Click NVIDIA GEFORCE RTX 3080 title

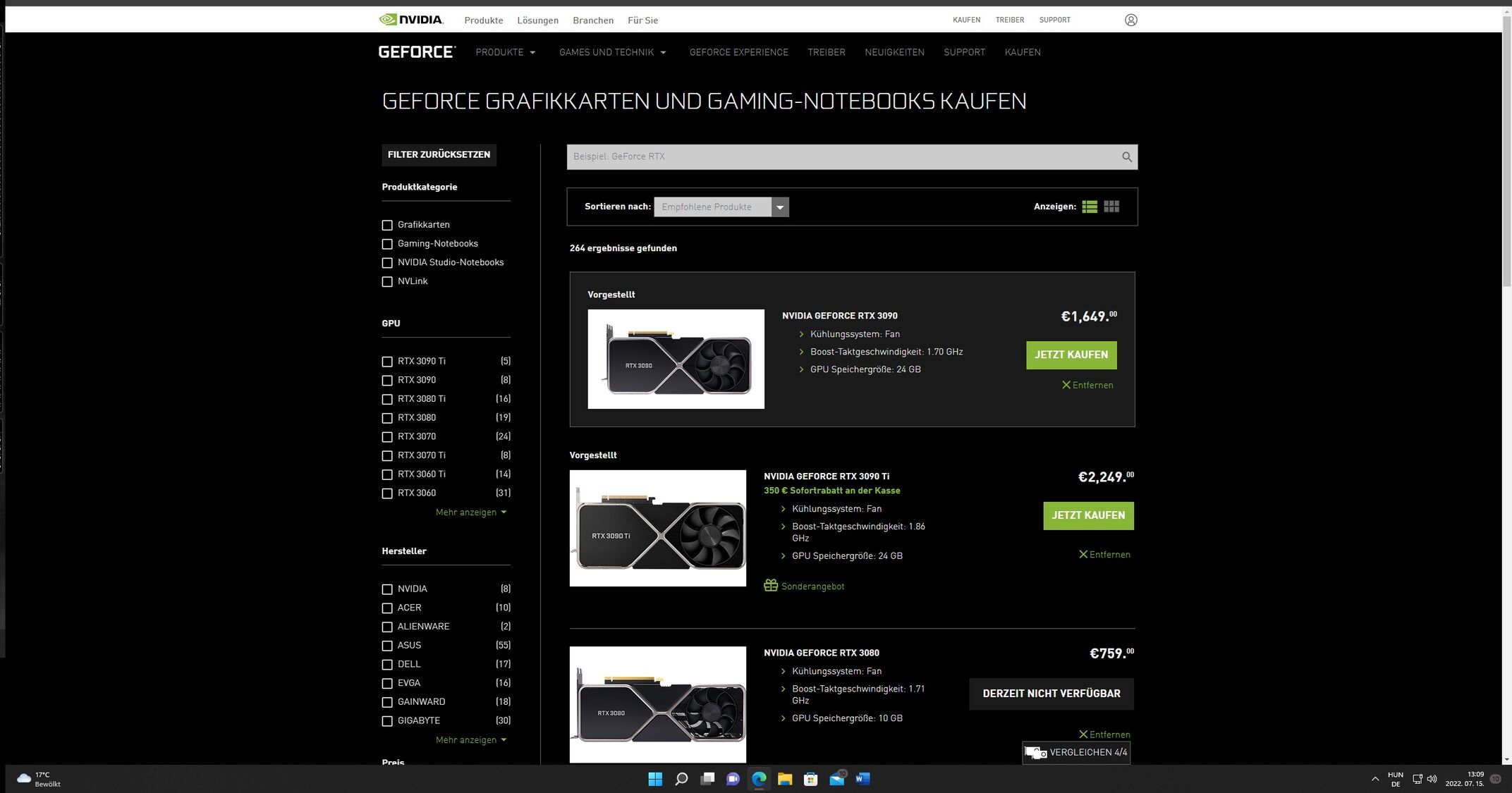[x=822, y=653]
